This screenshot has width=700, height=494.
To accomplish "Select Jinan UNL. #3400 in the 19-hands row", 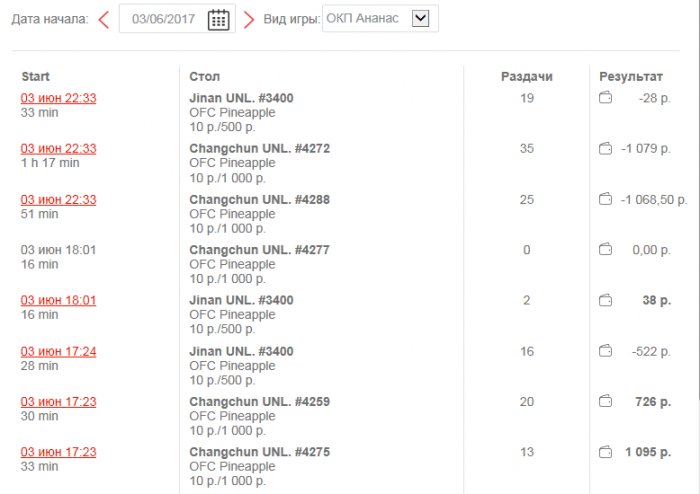I will pos(241,98).
